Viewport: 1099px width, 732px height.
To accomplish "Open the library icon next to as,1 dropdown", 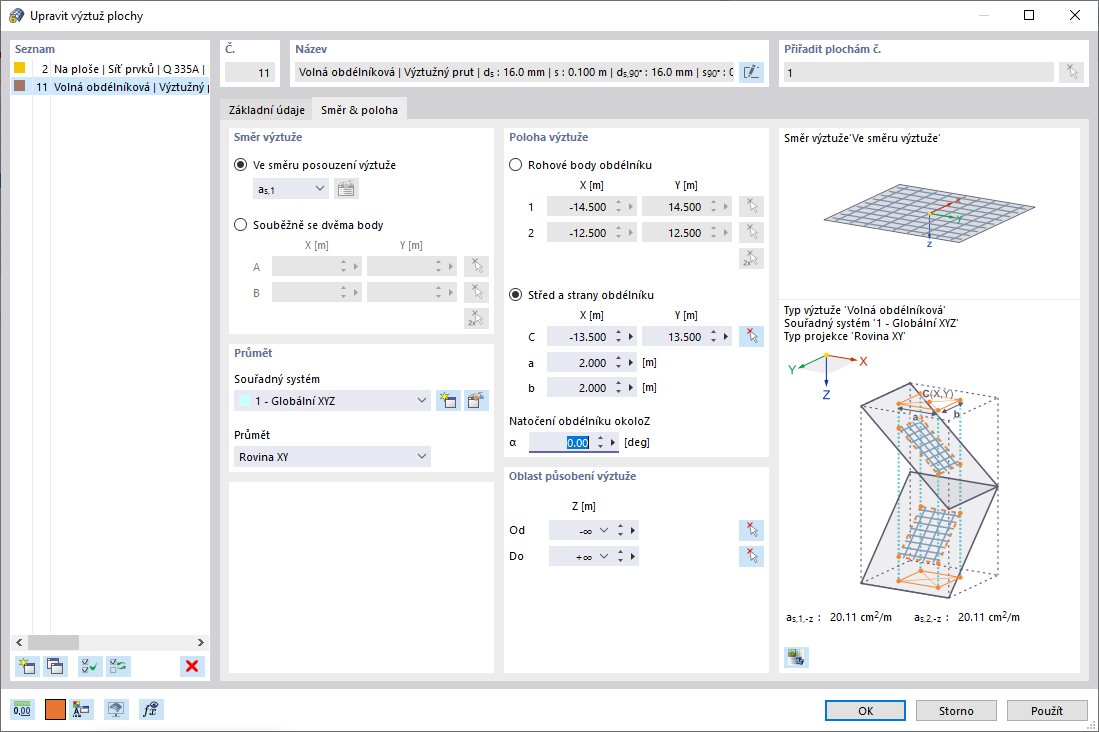I will click(x=346, y=189).
